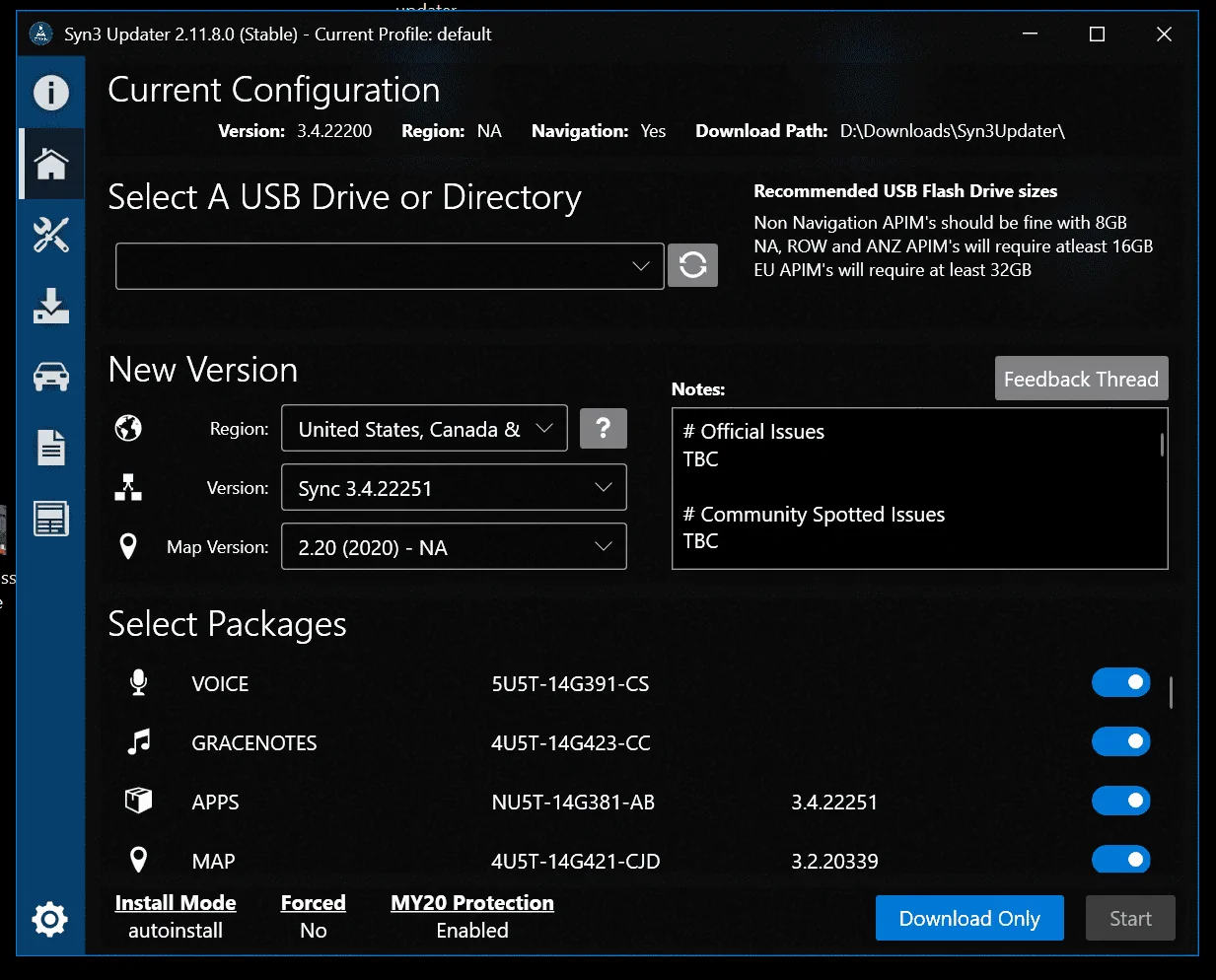Click part number 4U5T-14G421-CJD
This screenshot has height=980, width=1216.
pos(576,862)
